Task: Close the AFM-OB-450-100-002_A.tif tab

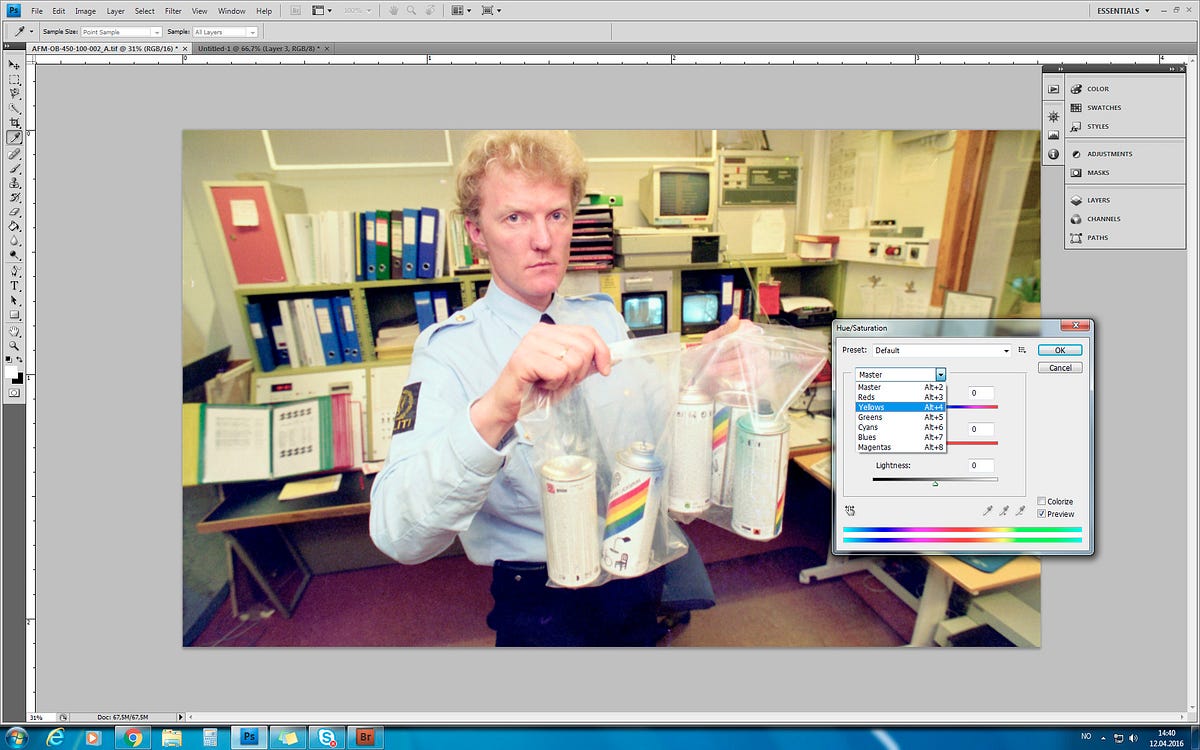Action: tap(183, 48)
